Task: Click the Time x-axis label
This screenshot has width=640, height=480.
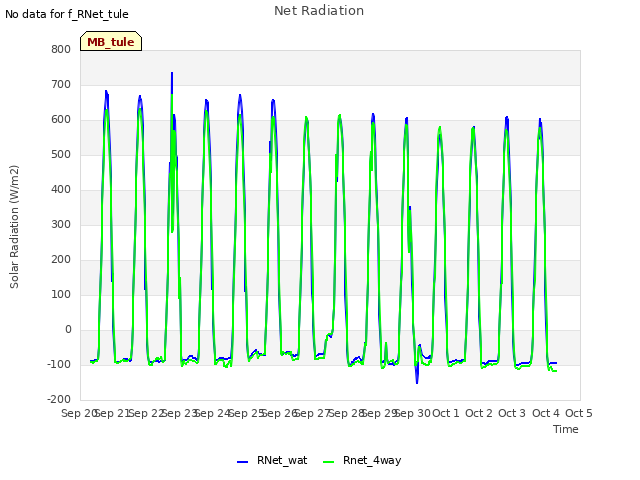Action: click(566, 429)
